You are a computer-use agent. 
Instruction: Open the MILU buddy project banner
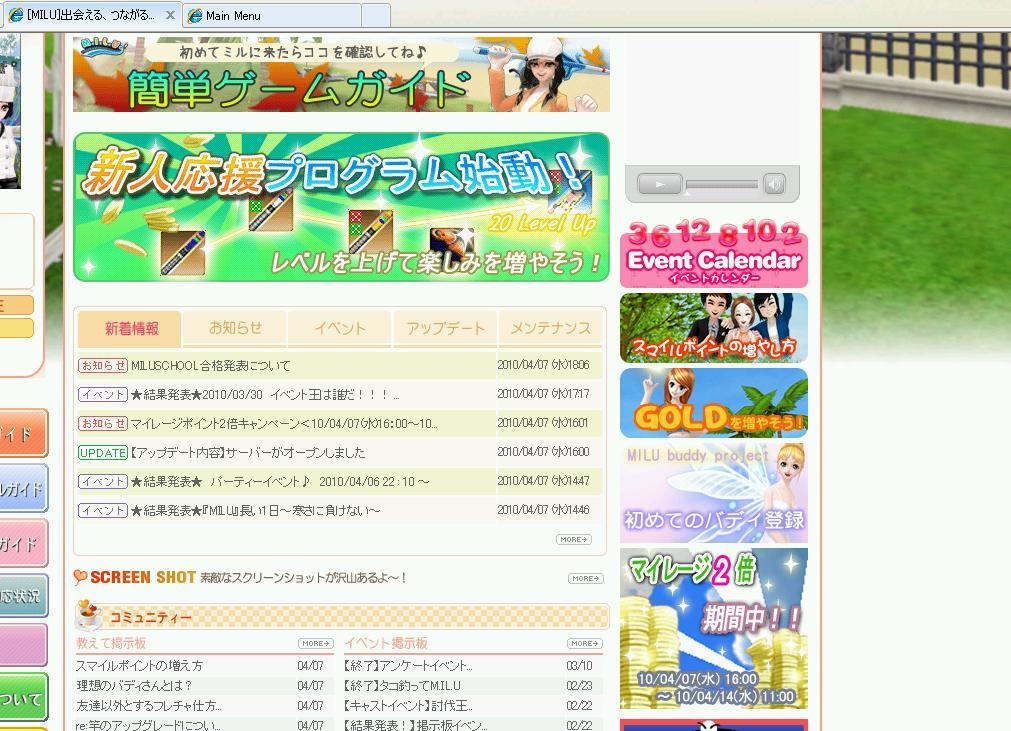[713, 493]
